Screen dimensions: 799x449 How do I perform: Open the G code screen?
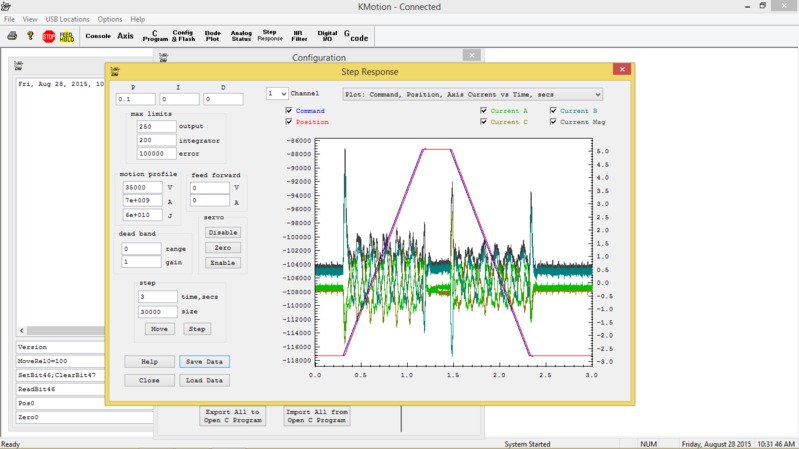356,36
